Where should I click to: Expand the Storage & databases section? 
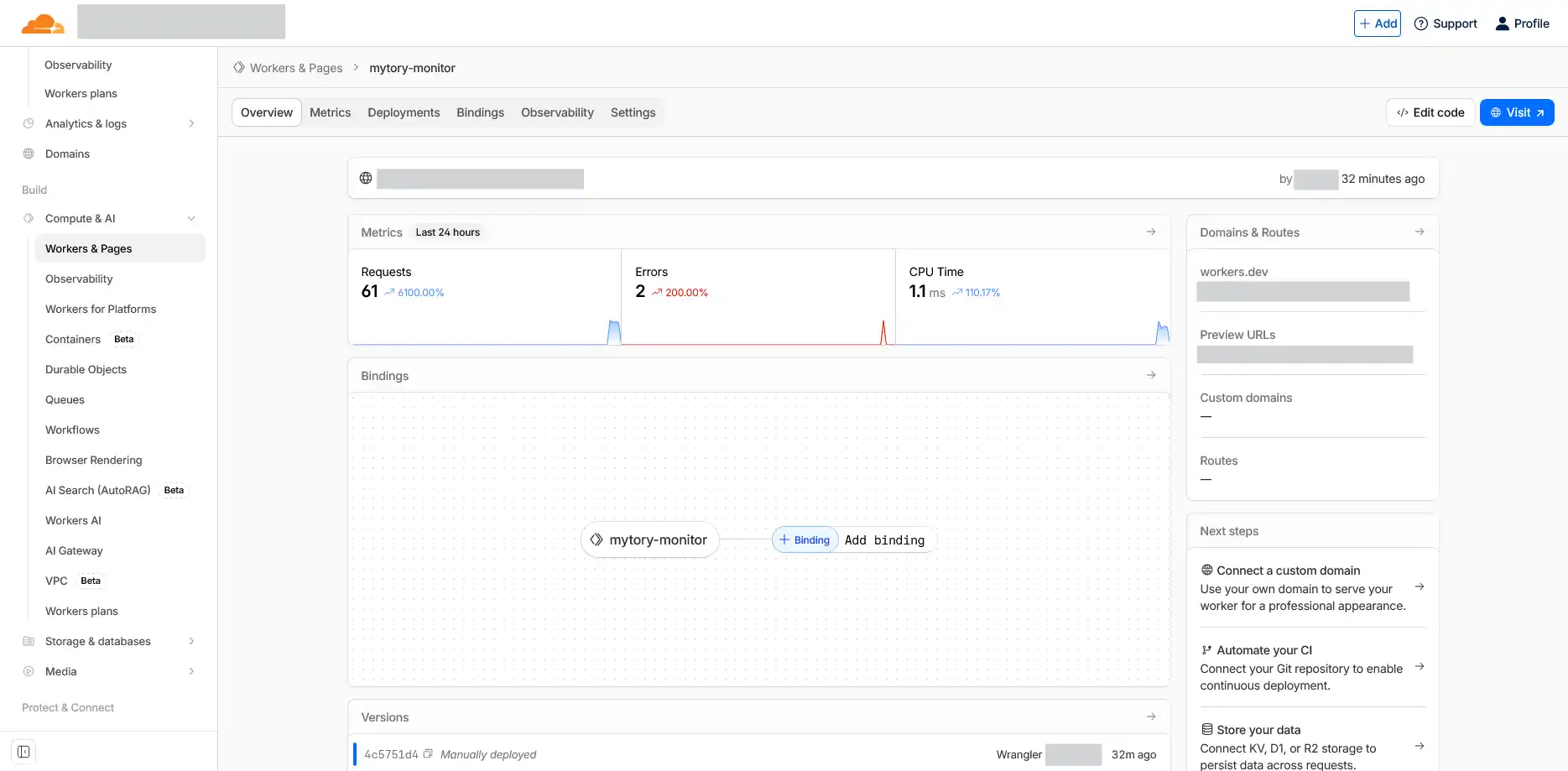191,641
